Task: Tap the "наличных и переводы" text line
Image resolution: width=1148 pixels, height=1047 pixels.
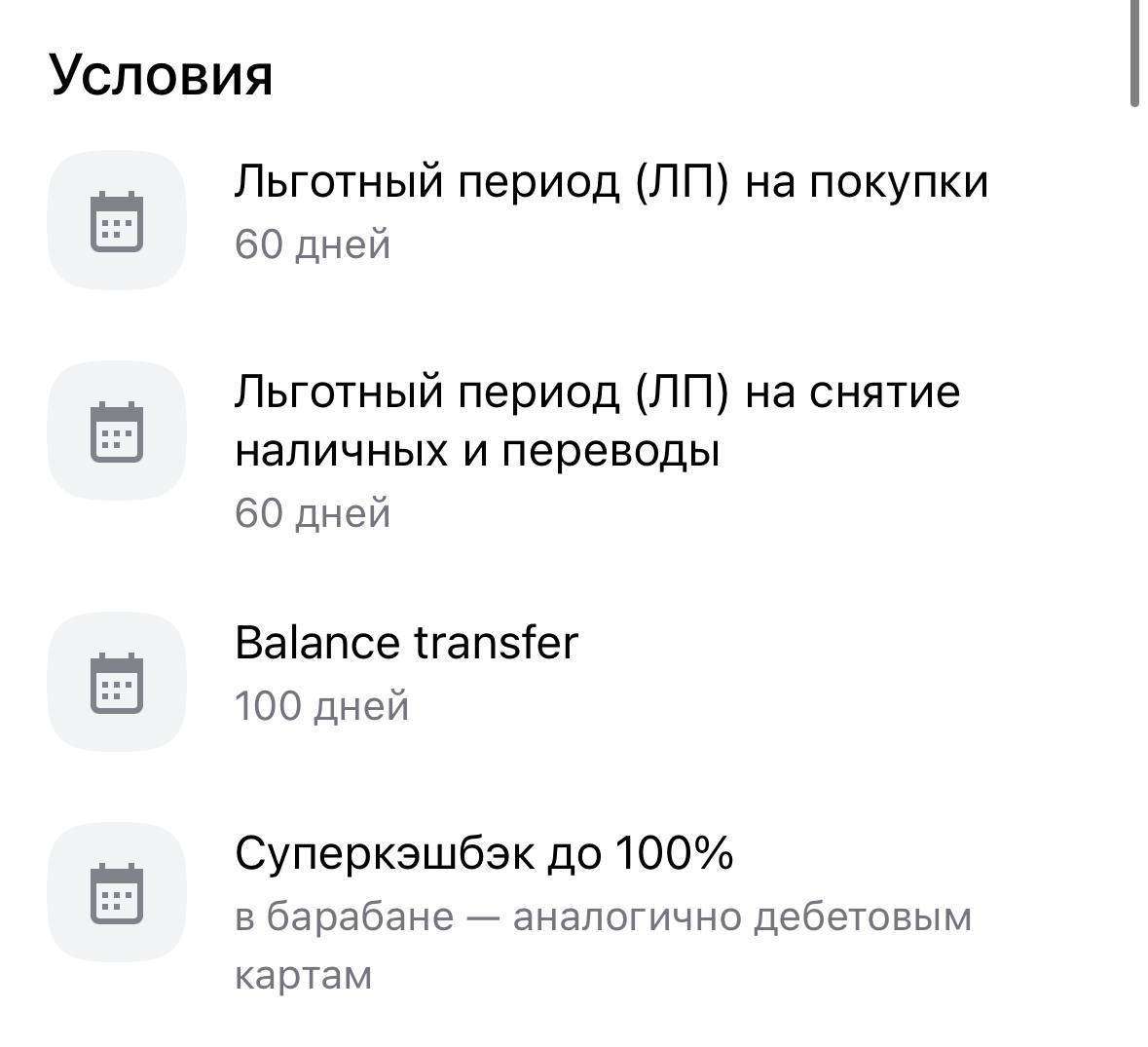Action: (477, 451)
